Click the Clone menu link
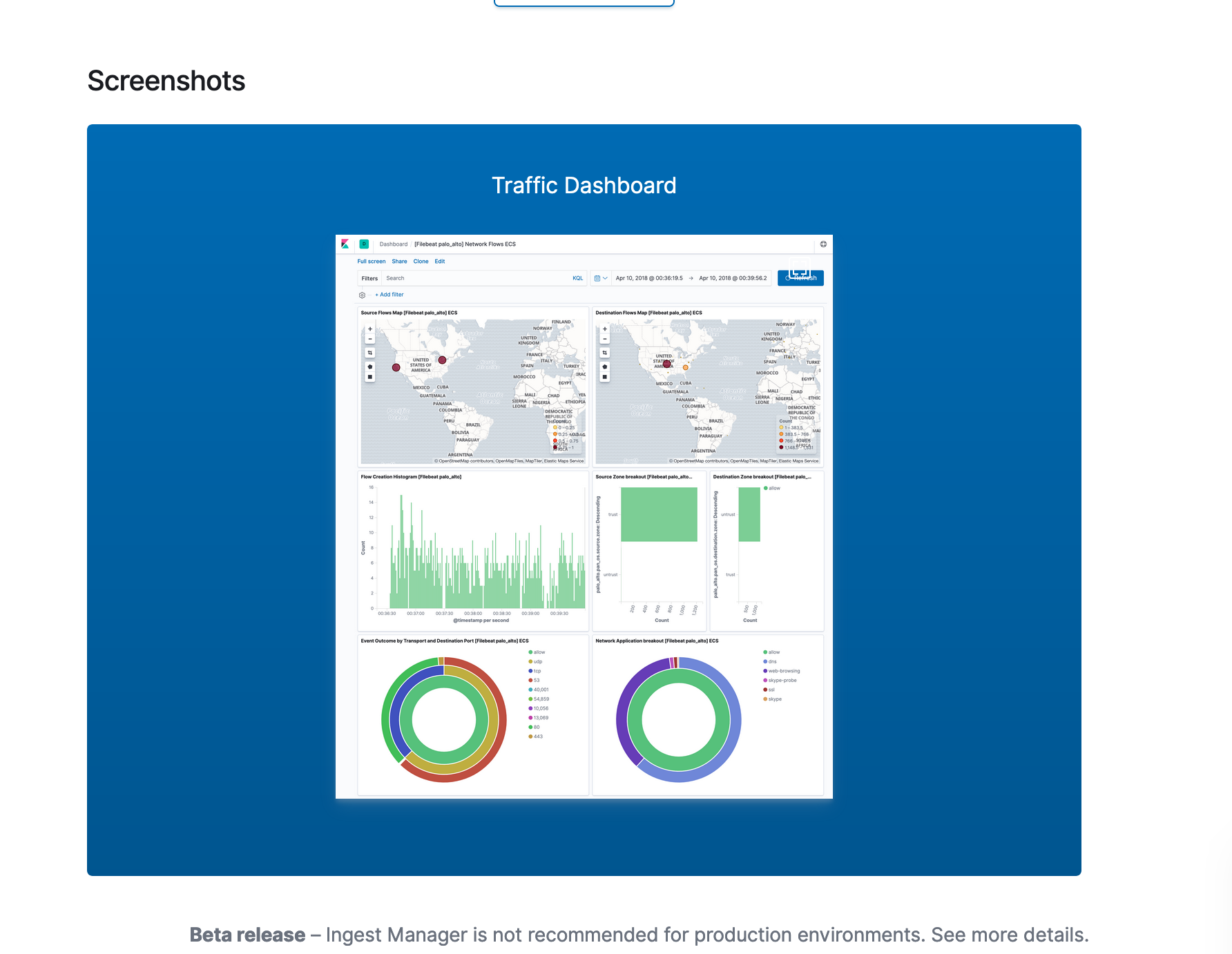 [421, 262]
